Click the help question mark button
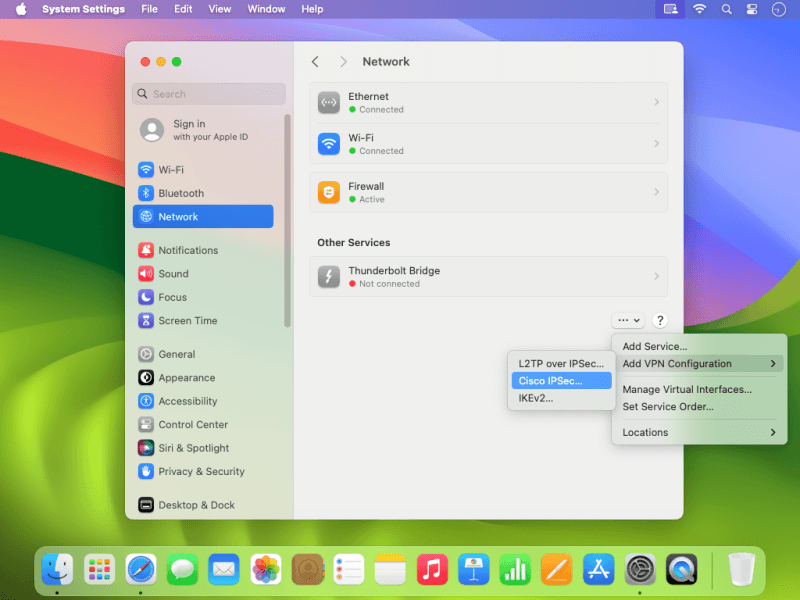 click(x=660, y=321)
